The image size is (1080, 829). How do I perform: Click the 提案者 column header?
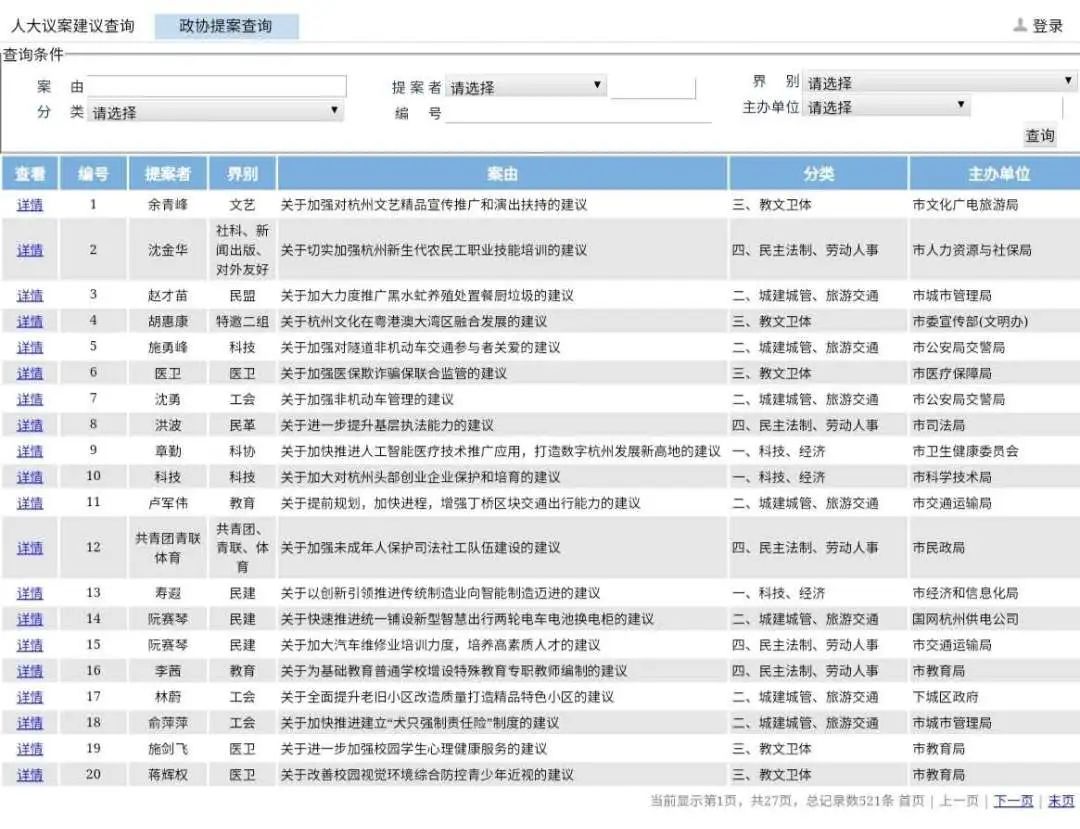[167, 174]
